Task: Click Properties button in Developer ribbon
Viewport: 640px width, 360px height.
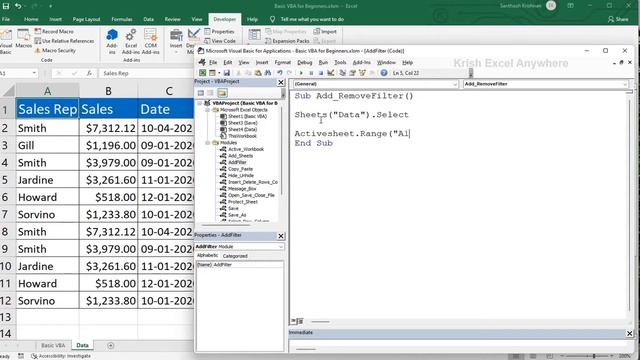Action: tap(220, 31)
